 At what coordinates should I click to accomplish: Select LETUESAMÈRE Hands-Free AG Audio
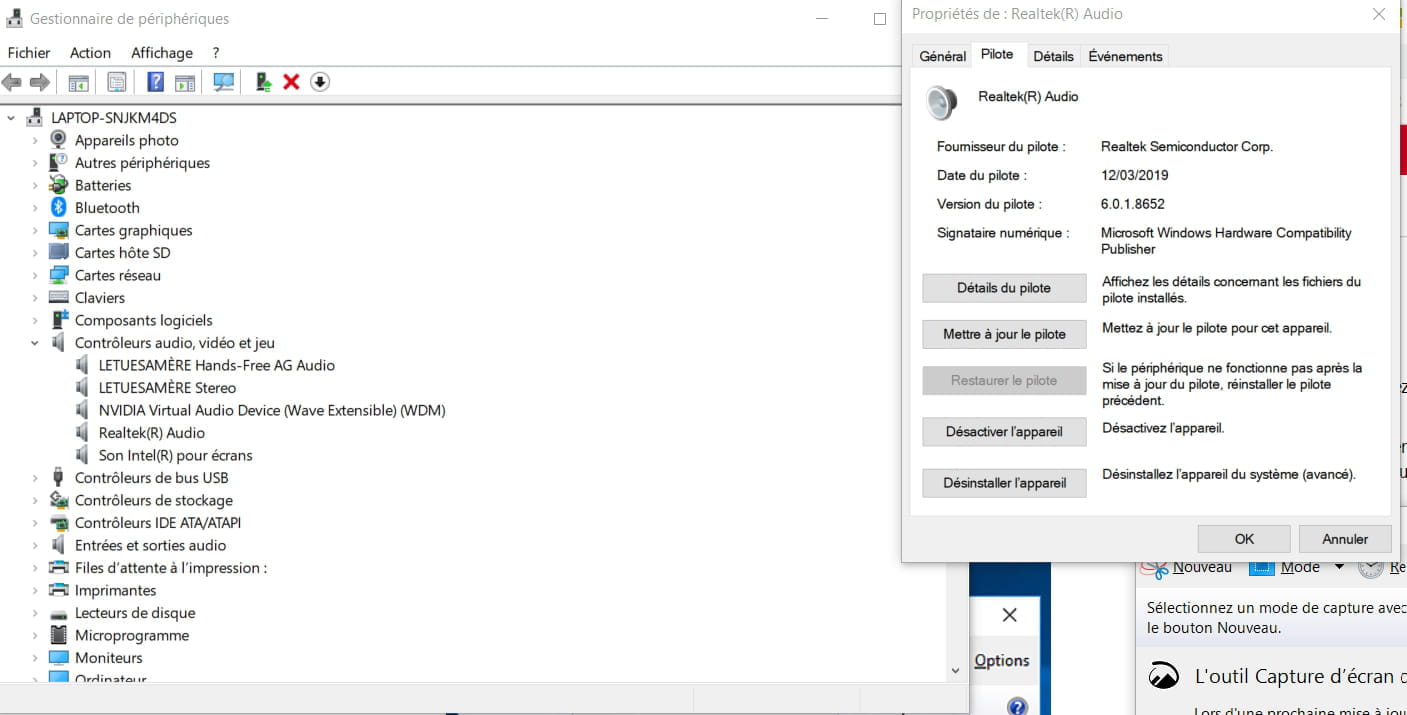pyautogui.click(x=217, y=365)
